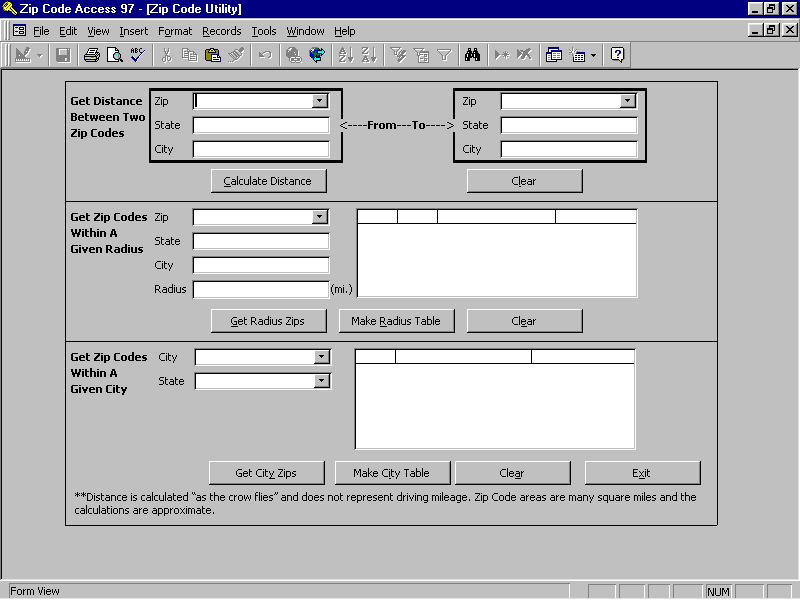Screen dimensions: 800x600
Task: Save the record with the floppy disk icon
Action: pyautogui.click(x=63, y=55)
